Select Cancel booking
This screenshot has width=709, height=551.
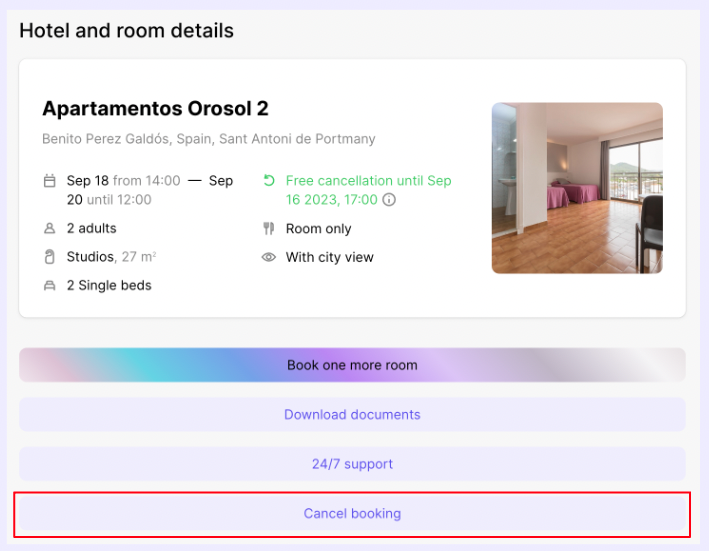click(352, 513)
